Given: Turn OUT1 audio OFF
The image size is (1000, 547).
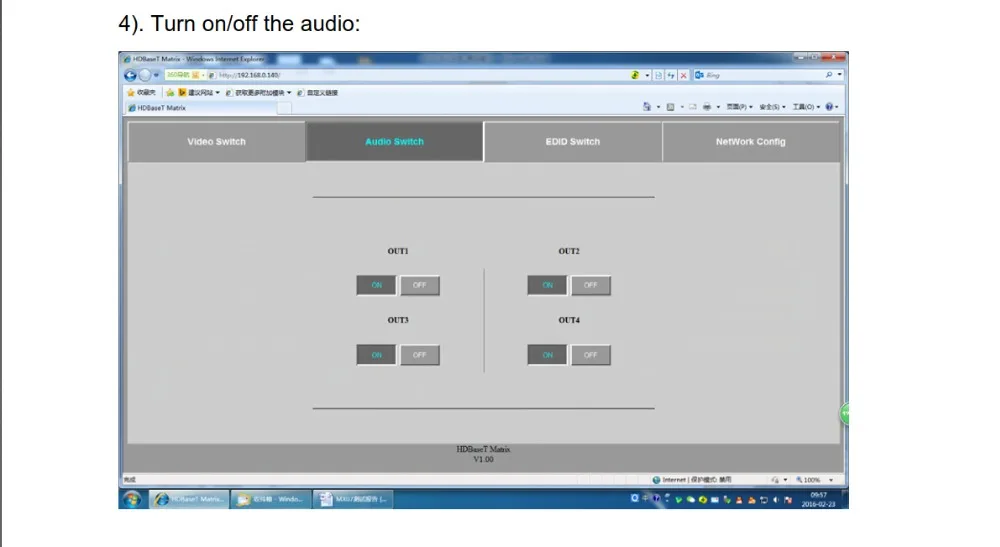Looking at the screenshot, I should 420,285.
